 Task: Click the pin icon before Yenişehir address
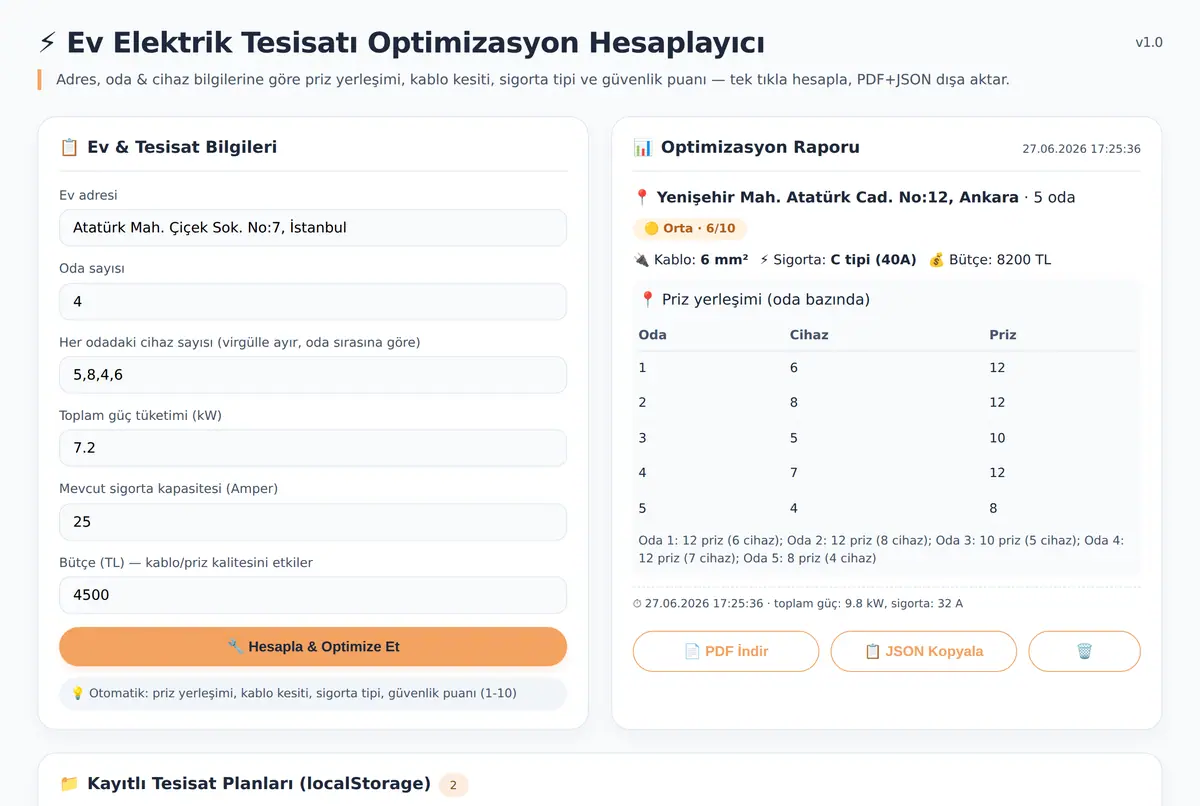click(x=642, y=197)
